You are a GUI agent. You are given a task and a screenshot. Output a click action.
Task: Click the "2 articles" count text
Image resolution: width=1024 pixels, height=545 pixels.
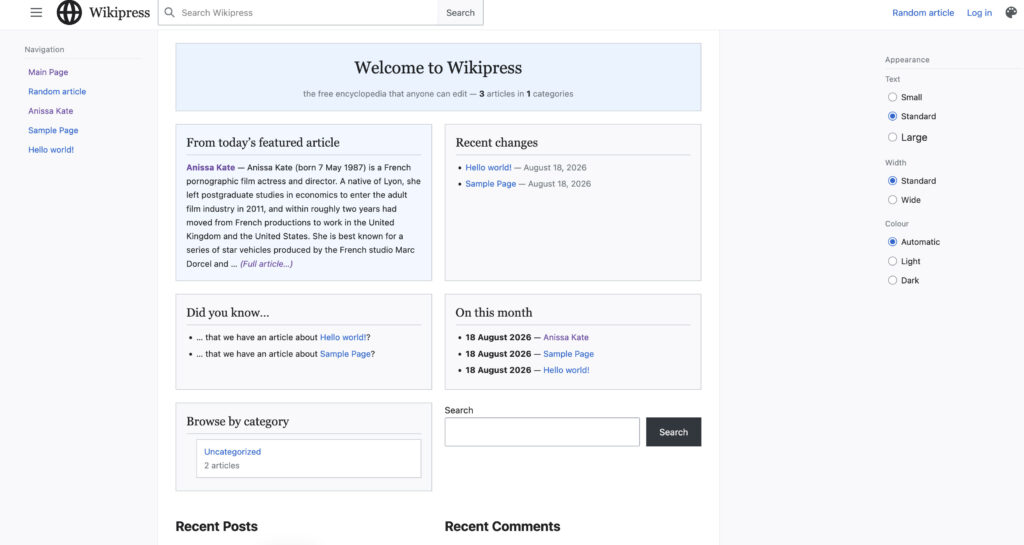pyautogui.click(x=221, y=465)
